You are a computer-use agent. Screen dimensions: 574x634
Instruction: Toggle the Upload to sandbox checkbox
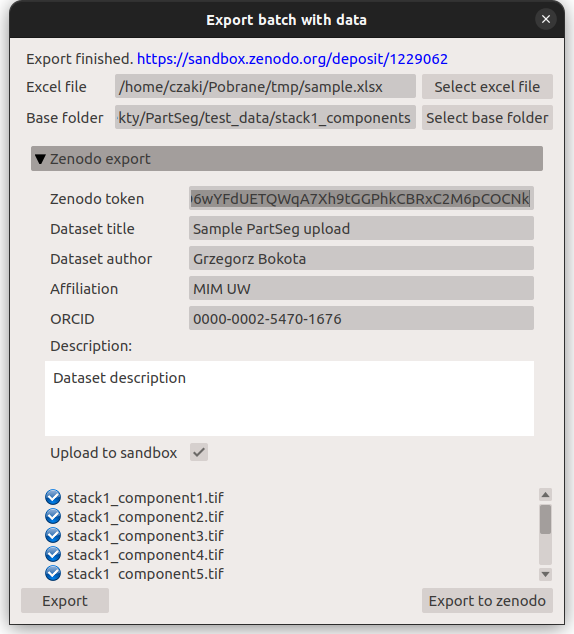199,452
